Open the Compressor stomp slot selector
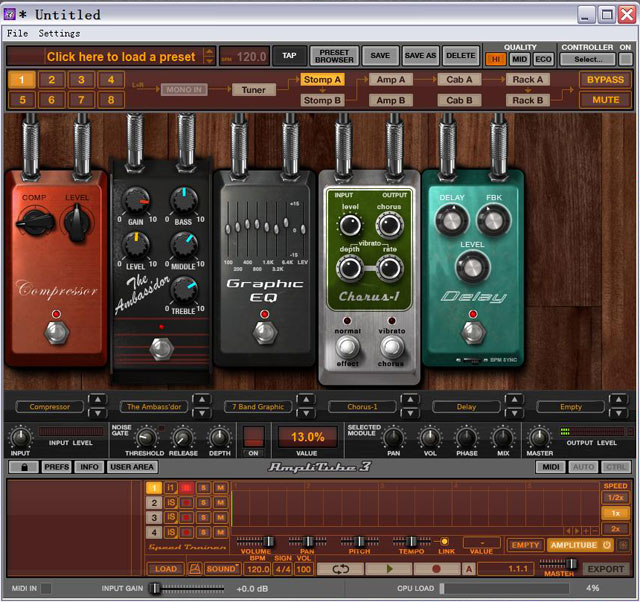The height and width of the screenshot is (602, 640). (x=49, y=407)
